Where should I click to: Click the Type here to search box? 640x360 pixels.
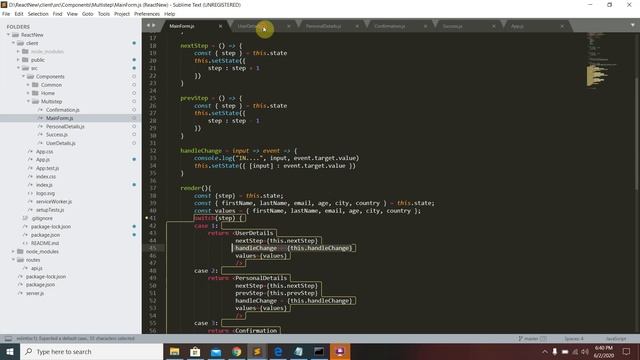(x=91, y=351)
